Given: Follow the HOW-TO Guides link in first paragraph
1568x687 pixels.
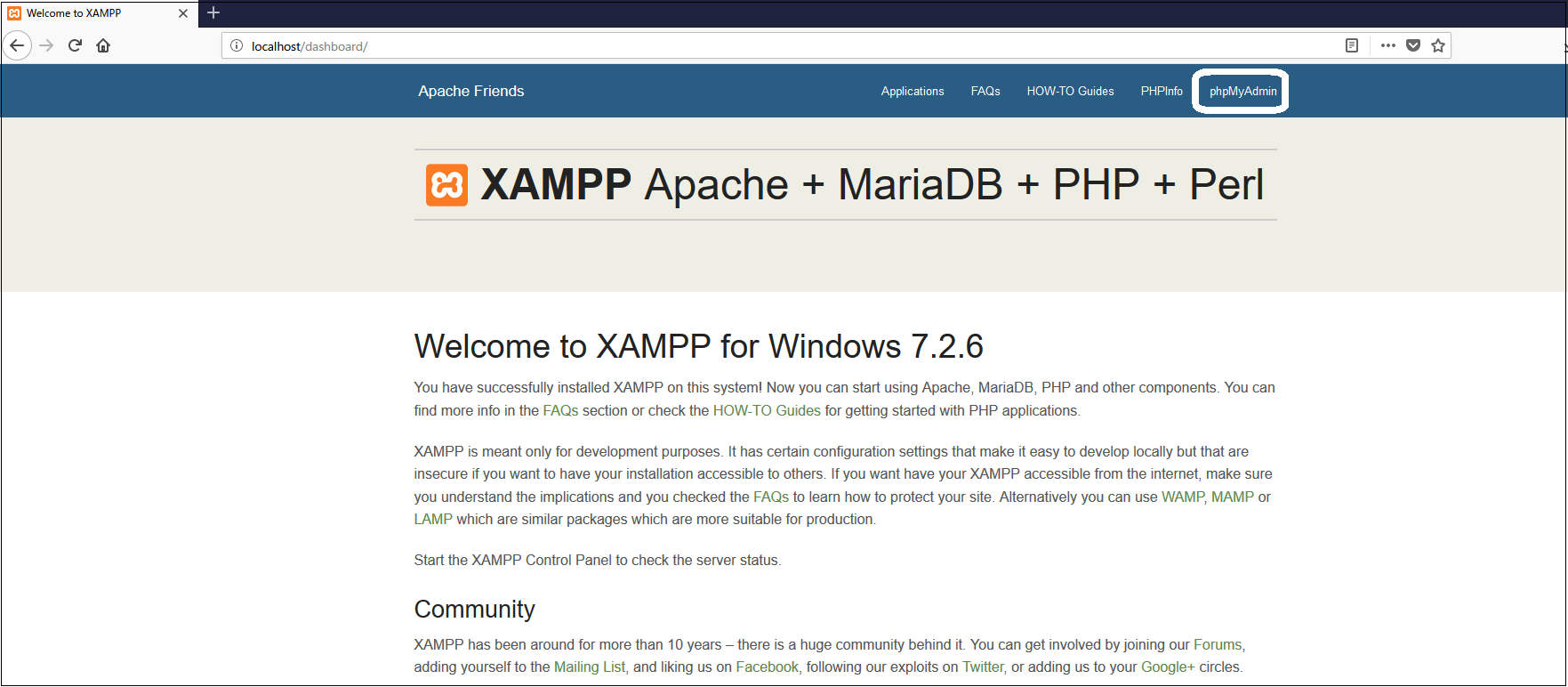Looking at the screenshot, I should tap(767, 410).
